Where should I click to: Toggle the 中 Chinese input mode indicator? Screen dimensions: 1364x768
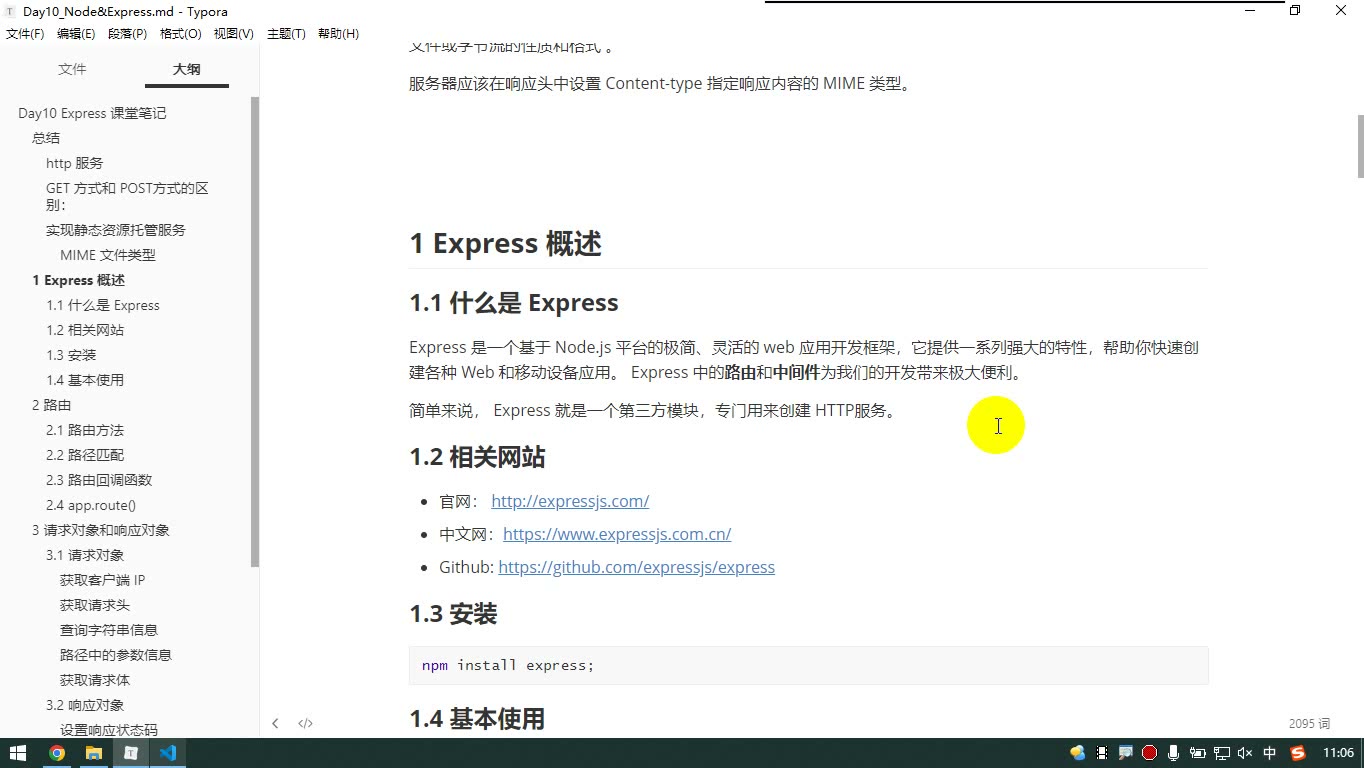click(x=1270, y=753)
